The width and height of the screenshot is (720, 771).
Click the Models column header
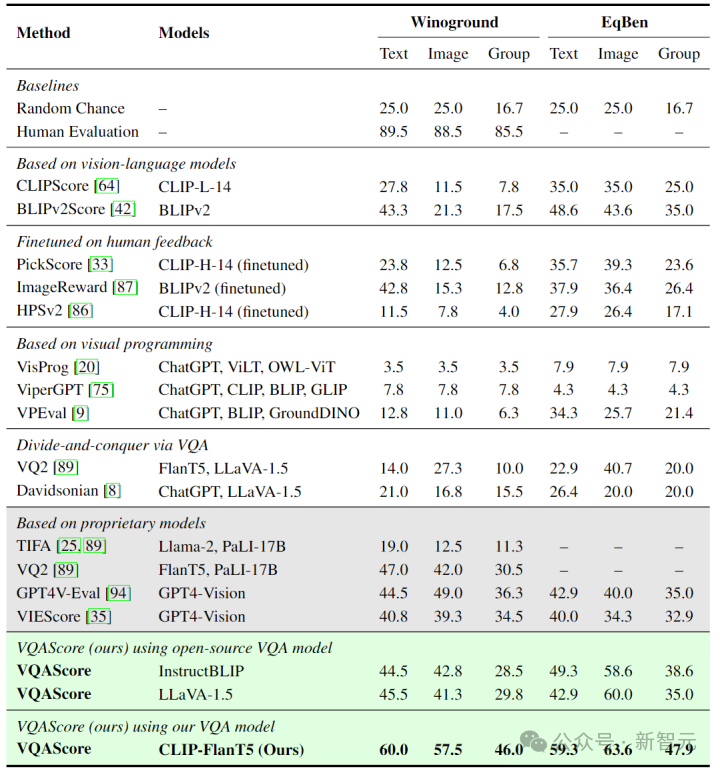pos(184,33)
